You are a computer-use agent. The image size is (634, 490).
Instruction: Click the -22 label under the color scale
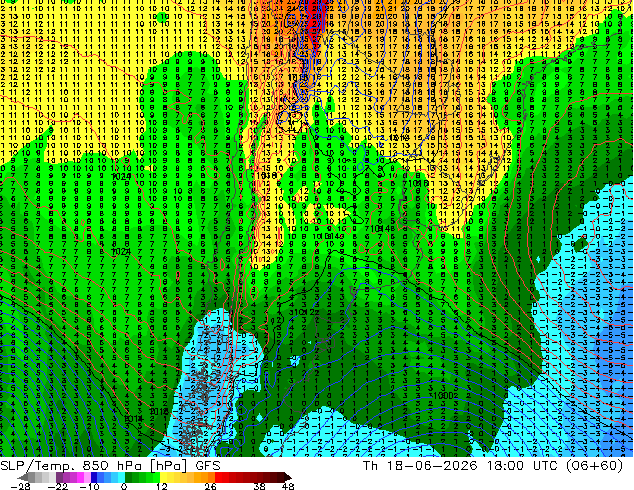coord(58,486)
